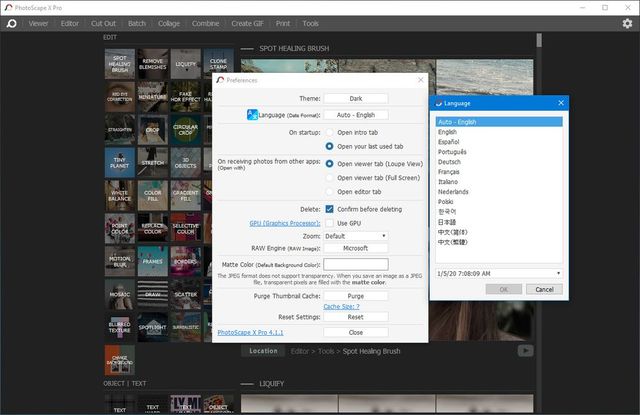Viewport: 640px width, 415px height.
Task: Open the settings gear icon
Action: (625, 22)
